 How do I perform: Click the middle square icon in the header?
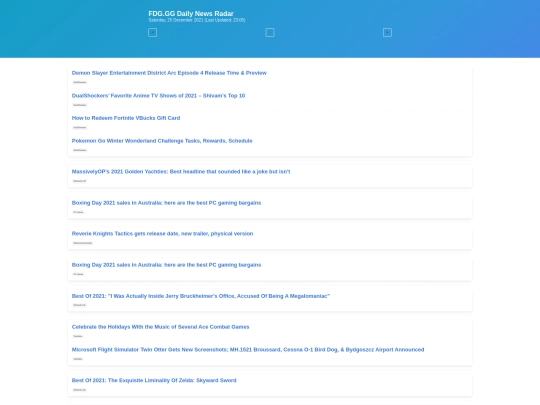pos(270,33)
